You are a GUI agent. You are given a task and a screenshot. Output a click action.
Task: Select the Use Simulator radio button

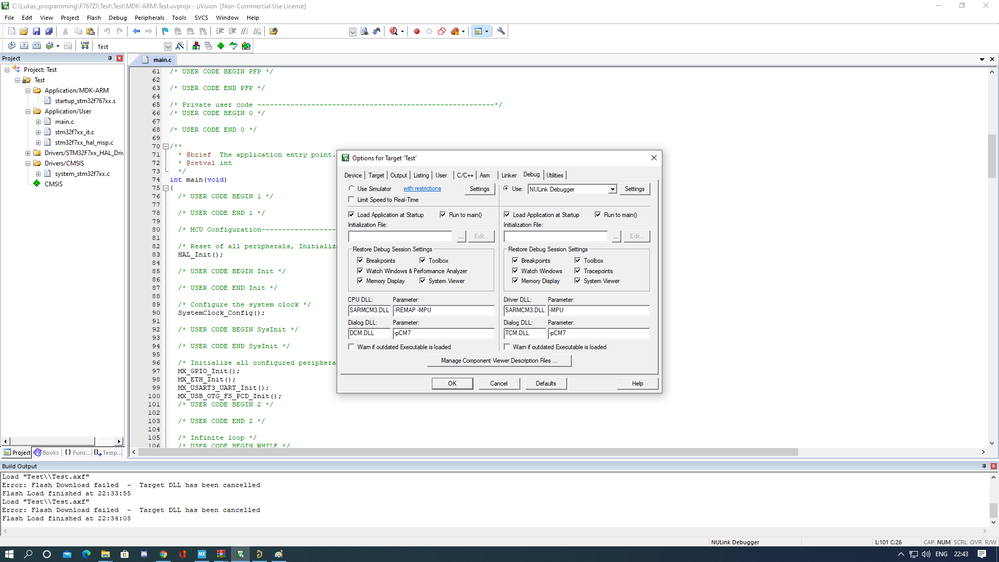352,189
